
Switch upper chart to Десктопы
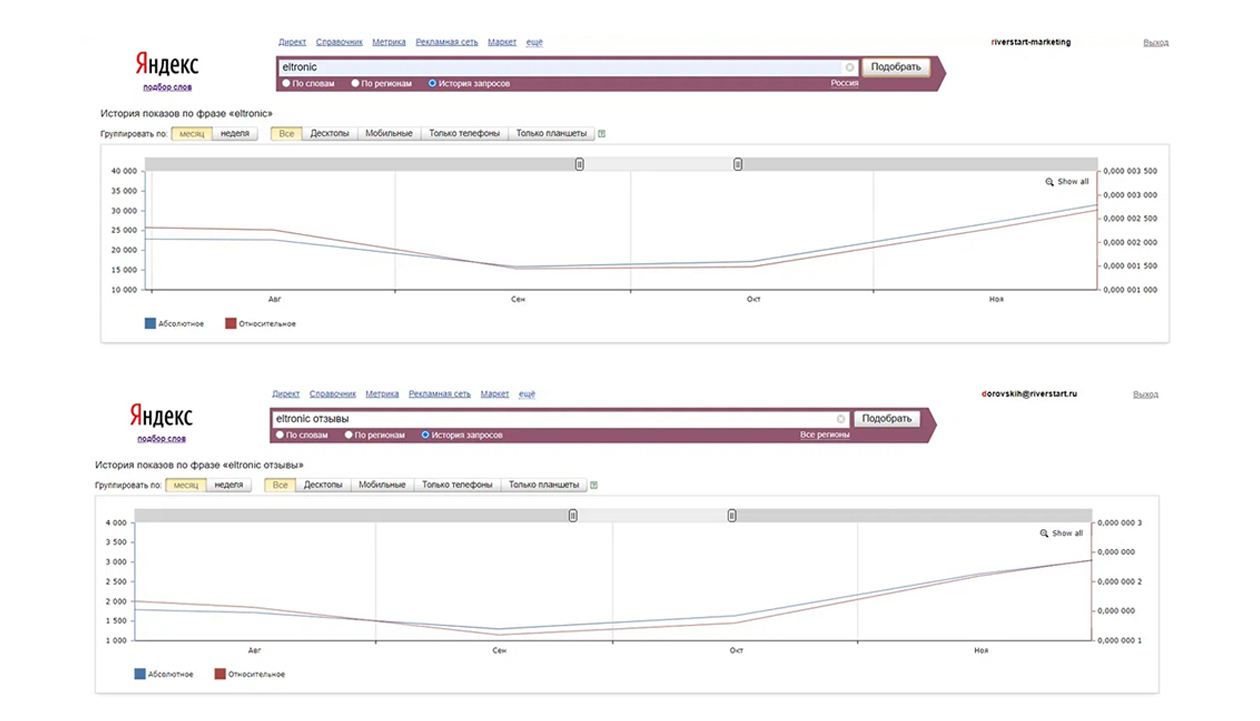point(330,133)
